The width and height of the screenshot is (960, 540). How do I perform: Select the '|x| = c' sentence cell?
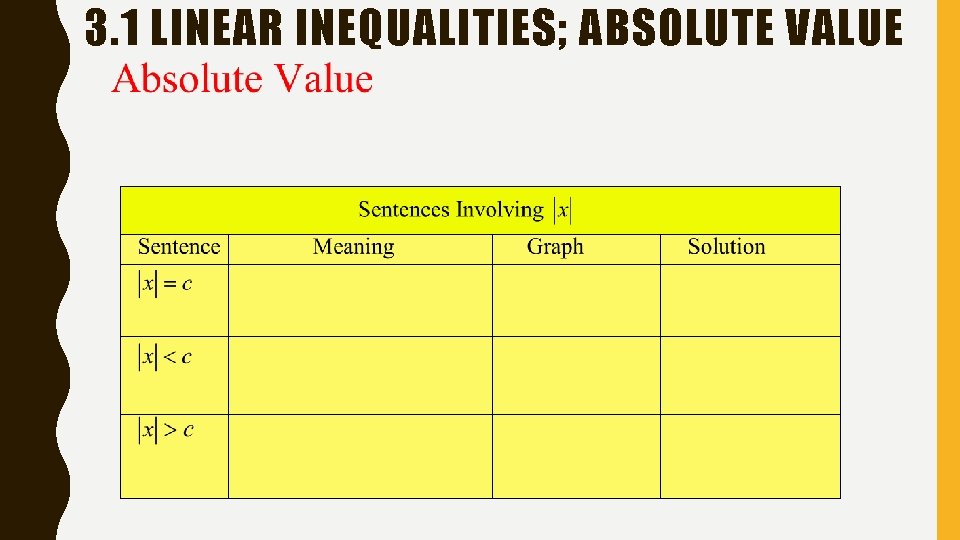point(174,301)
